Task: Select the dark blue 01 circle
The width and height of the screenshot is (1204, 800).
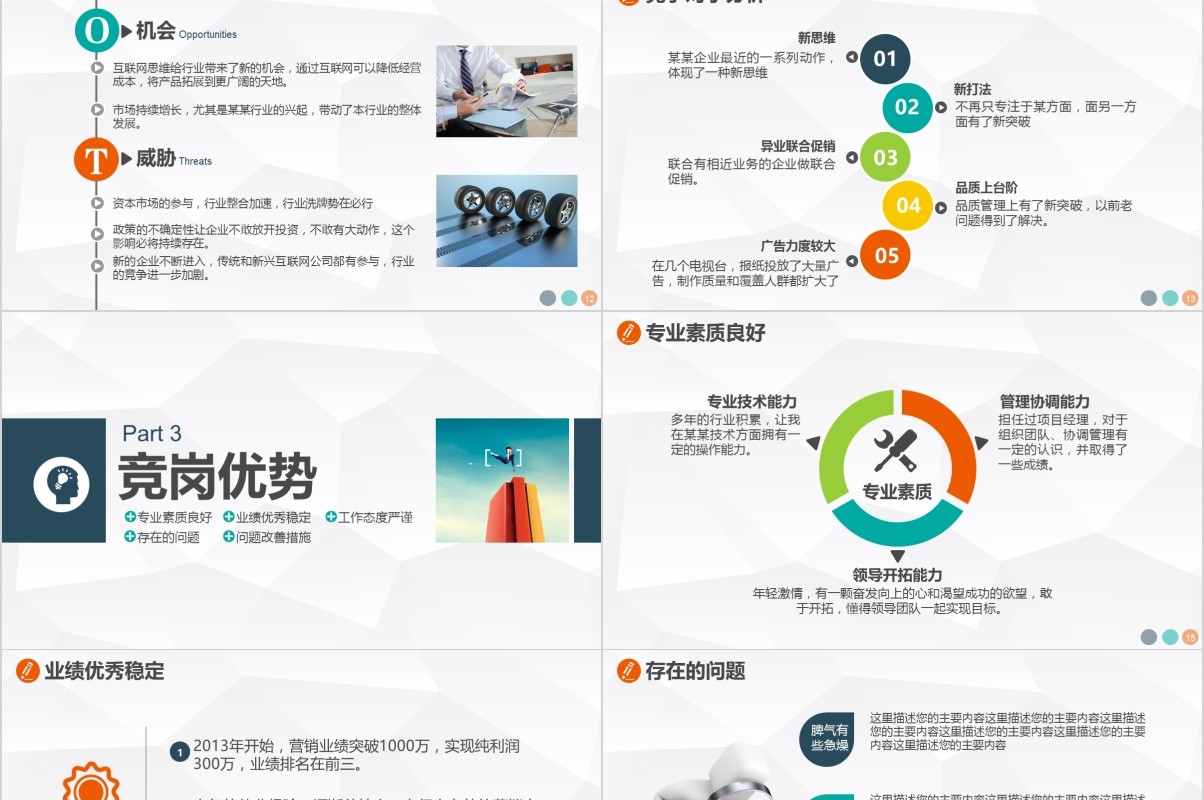Action: (885, 58)
